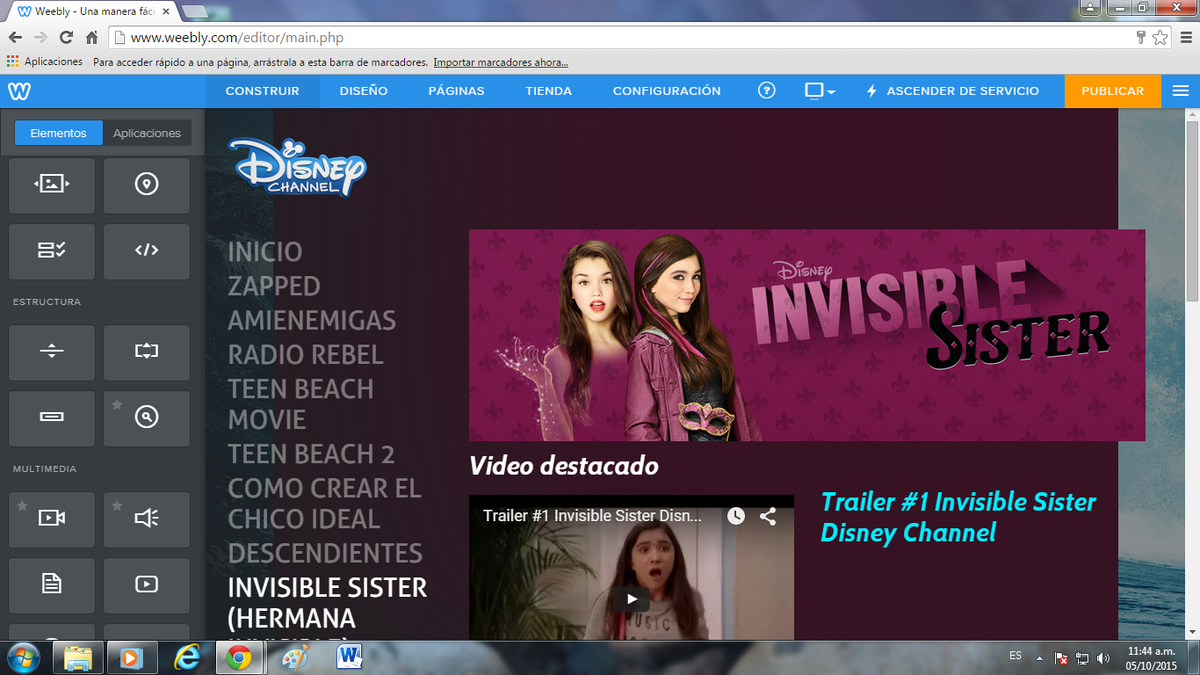Screen dimensions: 1200x675
Task: Click the 'Trailer #1 Invisible Sister Disney Channel' text
Action: pos(959,517)
